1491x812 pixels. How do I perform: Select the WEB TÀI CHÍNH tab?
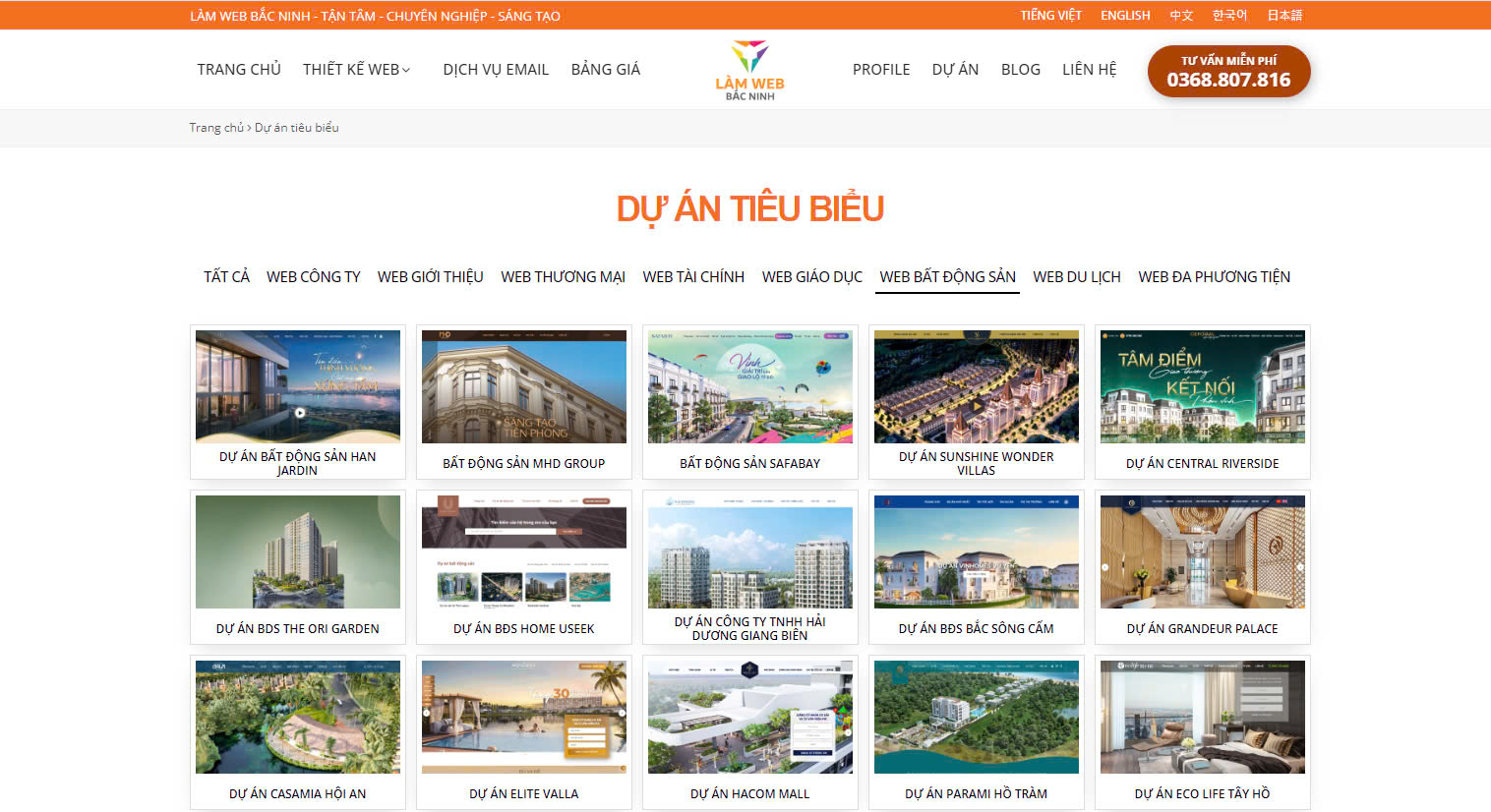[x=693, y=277]
